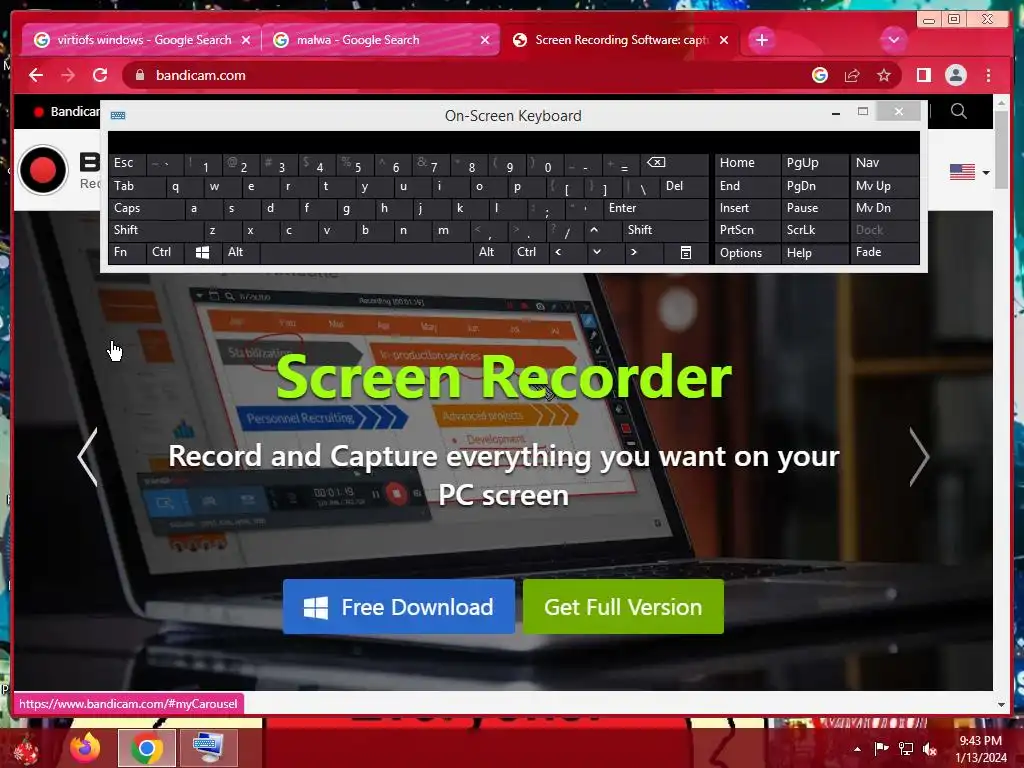Viewport: 1024px width, 768px height.
Task: Toggle the left Shift key on the keyboard
Action: [x=156, y=230]
